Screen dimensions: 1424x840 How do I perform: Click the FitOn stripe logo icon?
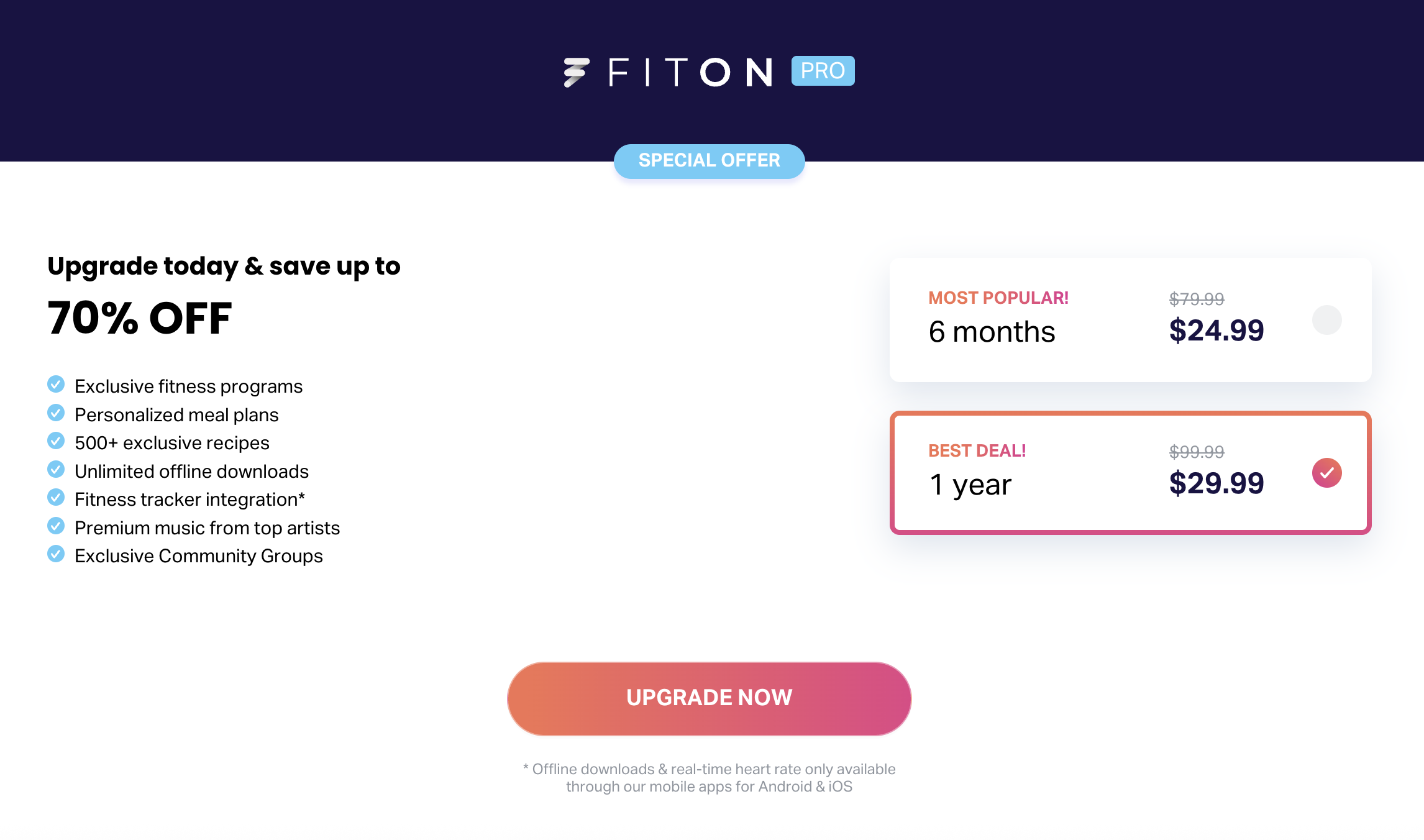click(576, 72)
